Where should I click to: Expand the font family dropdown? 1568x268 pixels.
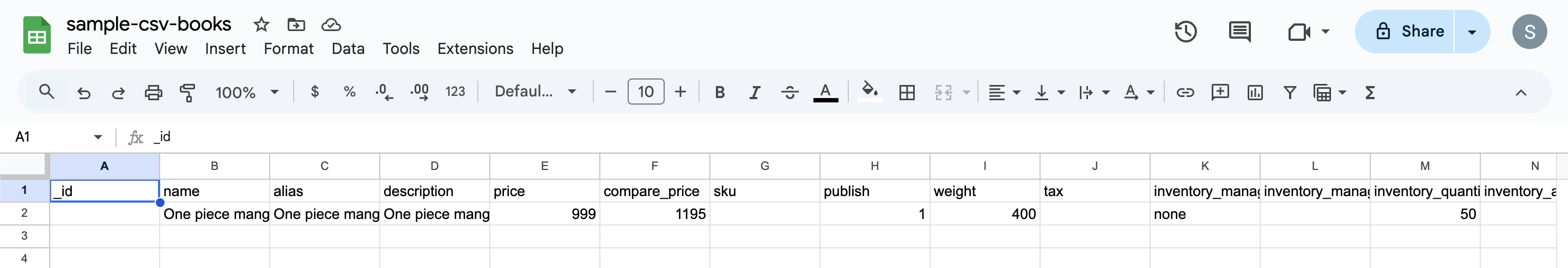tap(535, 92)
